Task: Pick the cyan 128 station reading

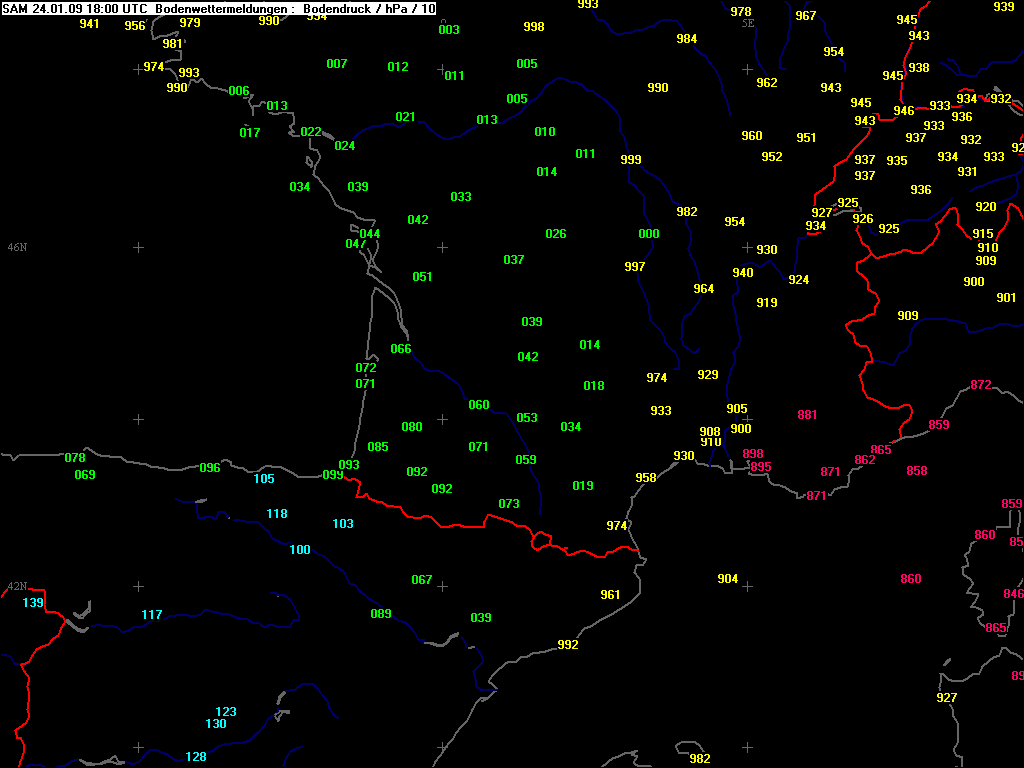Action: (x=196, y=757)
